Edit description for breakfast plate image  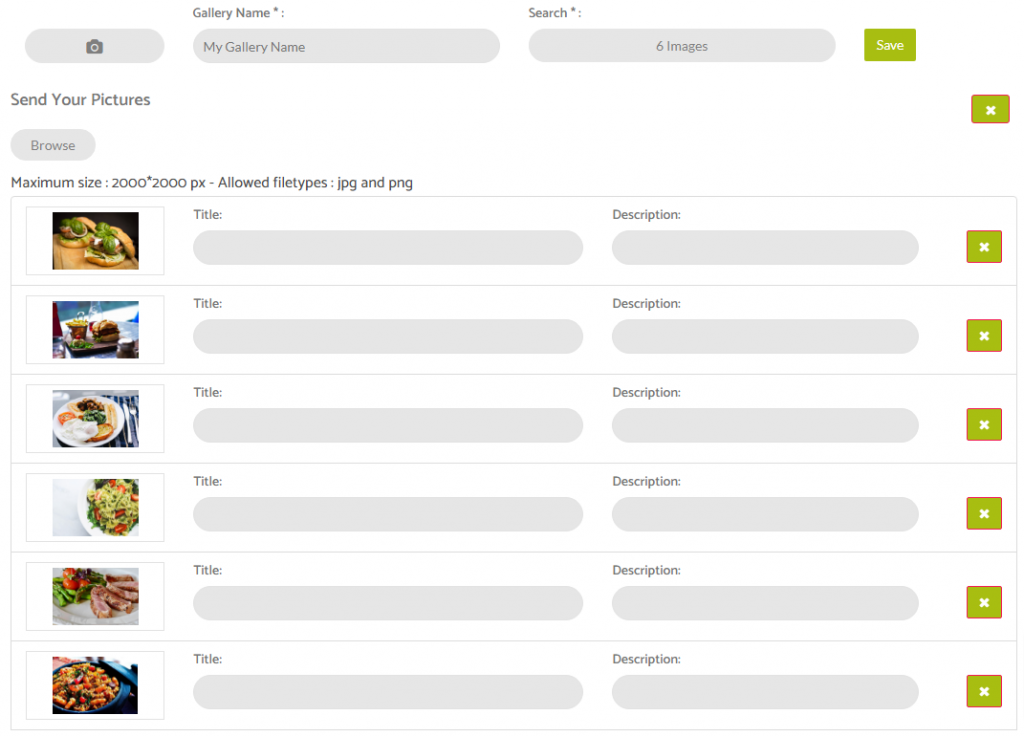[x=765, y=425]
